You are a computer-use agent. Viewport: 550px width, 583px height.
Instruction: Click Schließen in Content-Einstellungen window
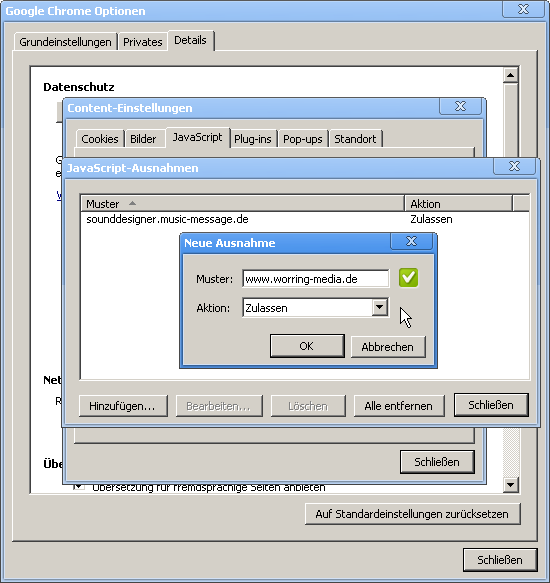(x=437, y=462)
